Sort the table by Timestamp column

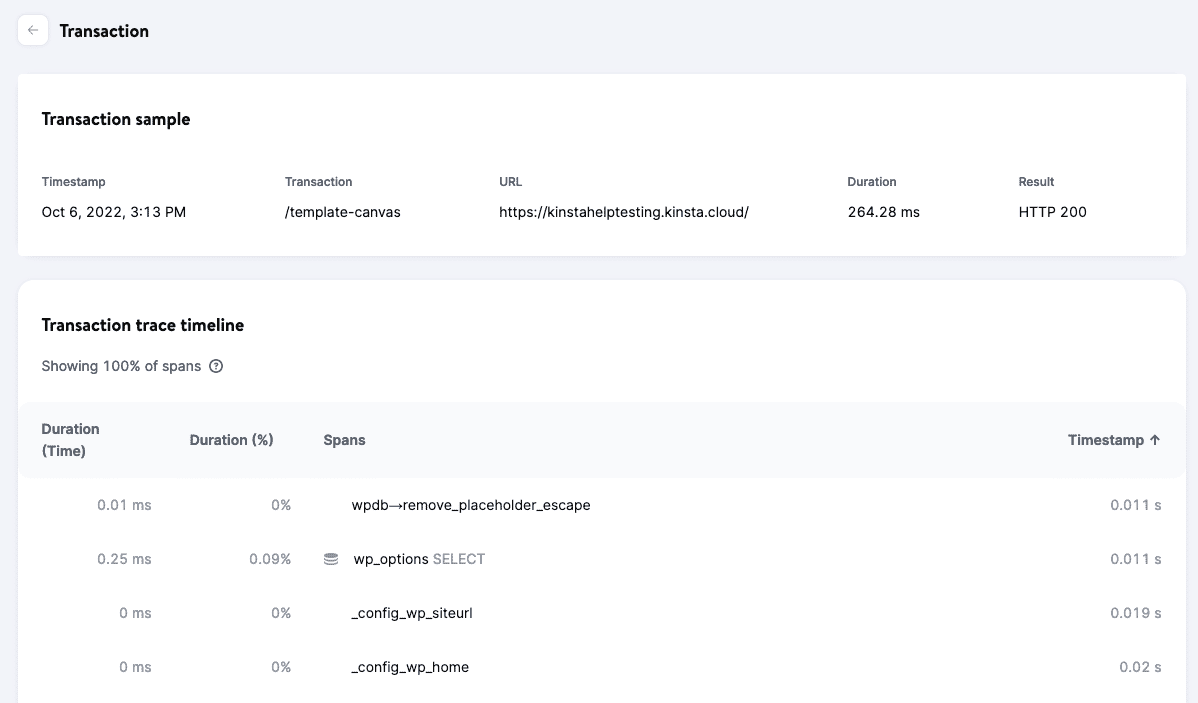point(1106,440)
